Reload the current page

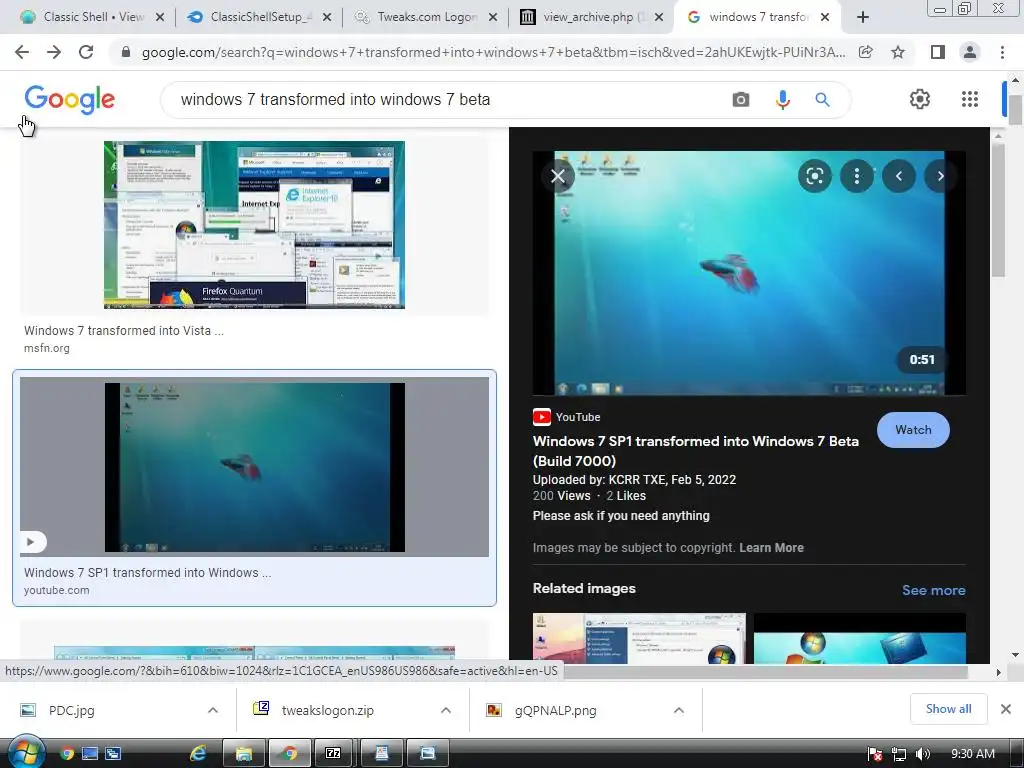(86, 52)
